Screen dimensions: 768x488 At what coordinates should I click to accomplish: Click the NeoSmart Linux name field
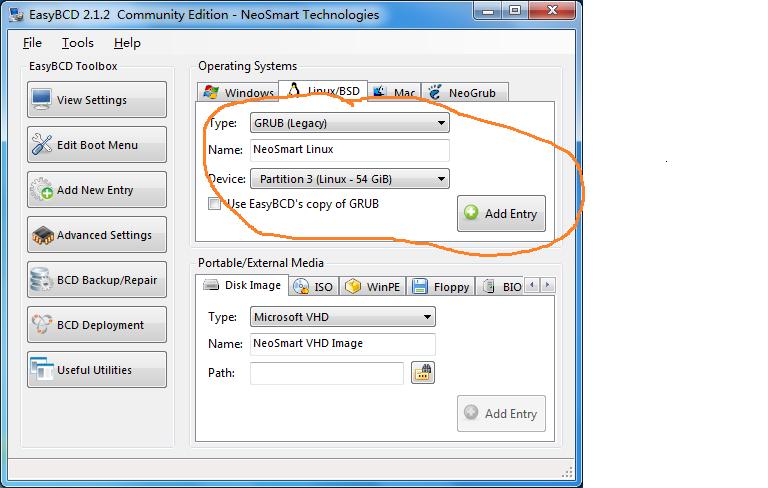348,150
